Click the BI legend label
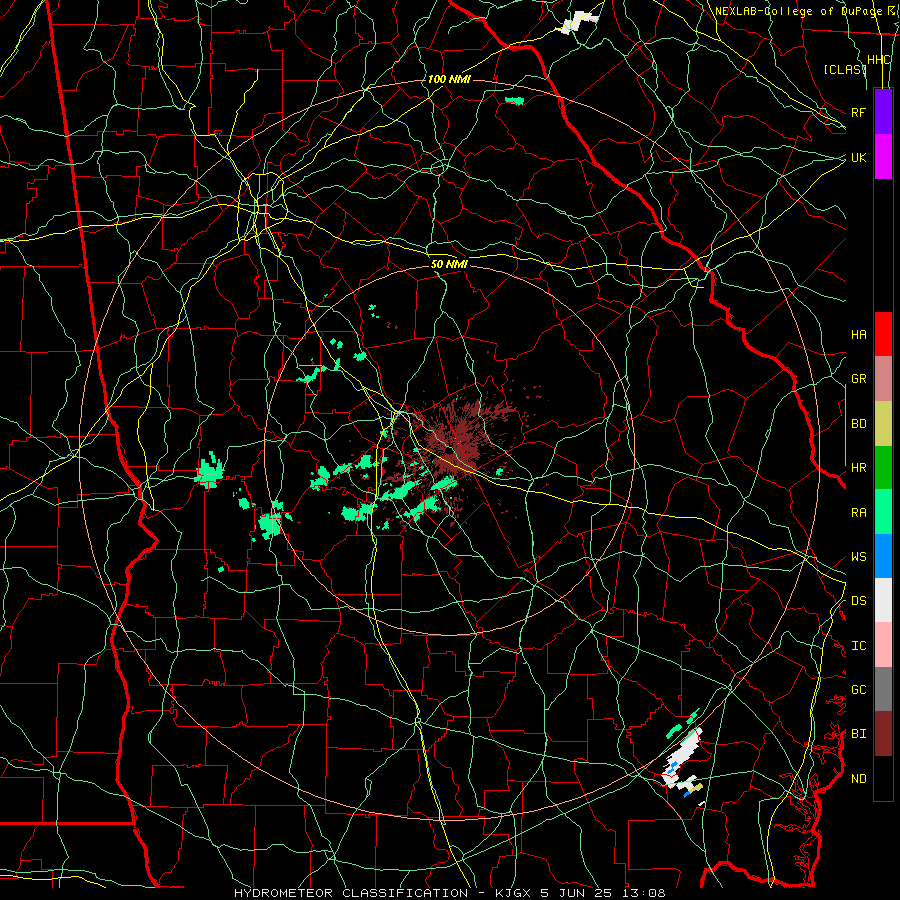The width and height of the screenshot is (900, 900). pos(858,734)
